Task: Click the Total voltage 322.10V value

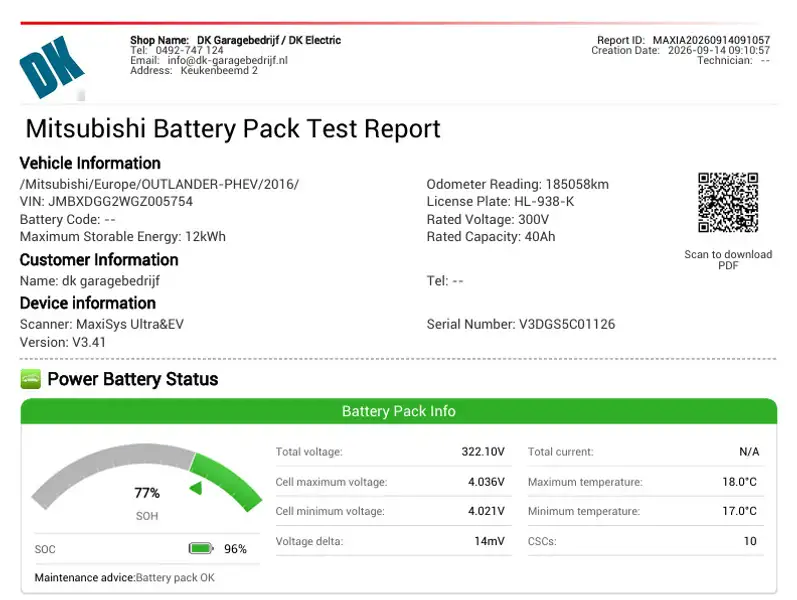Action: click(x=483, y=452)
